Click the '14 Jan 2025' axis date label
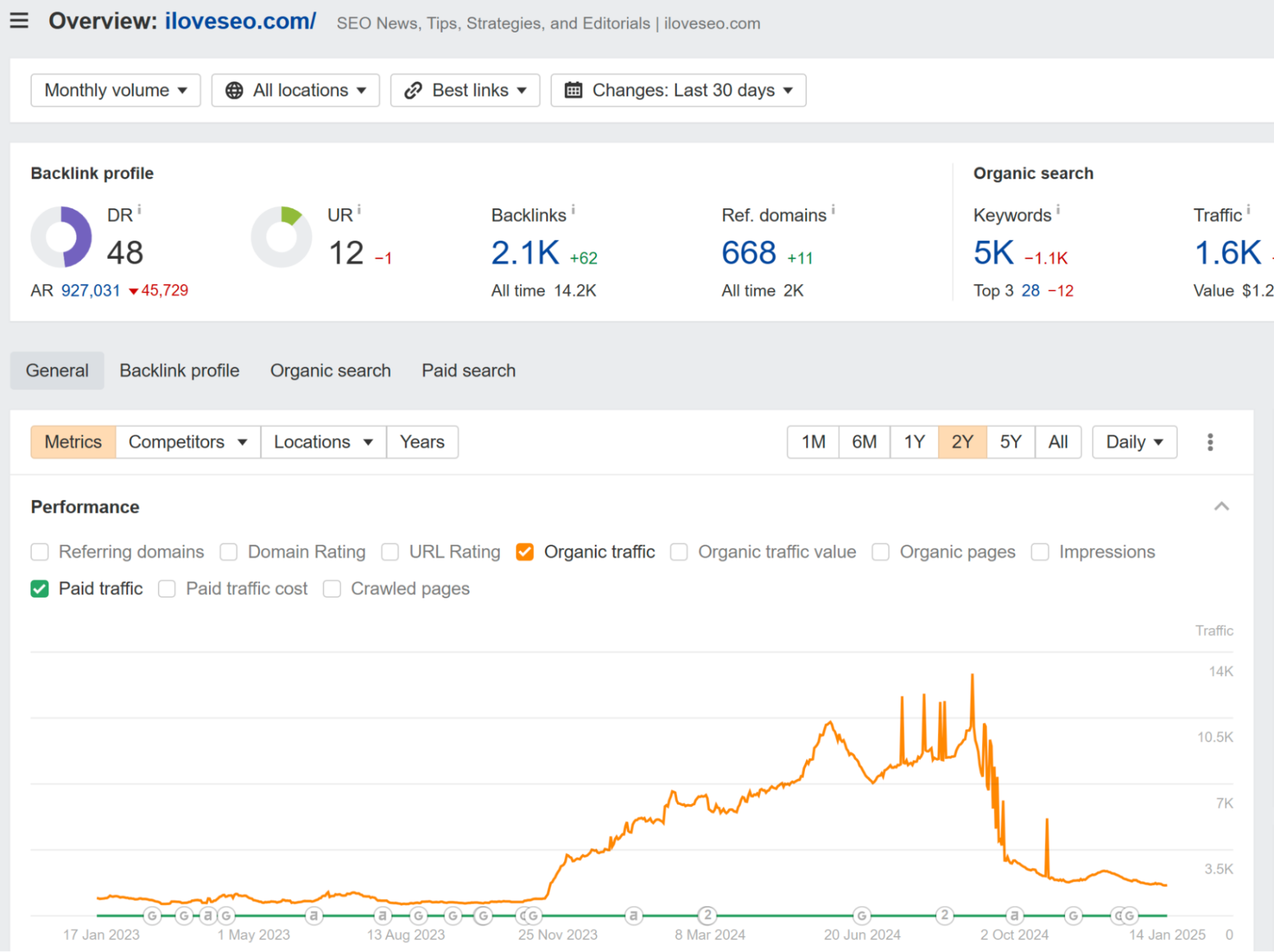 (x=1167, y=935)
